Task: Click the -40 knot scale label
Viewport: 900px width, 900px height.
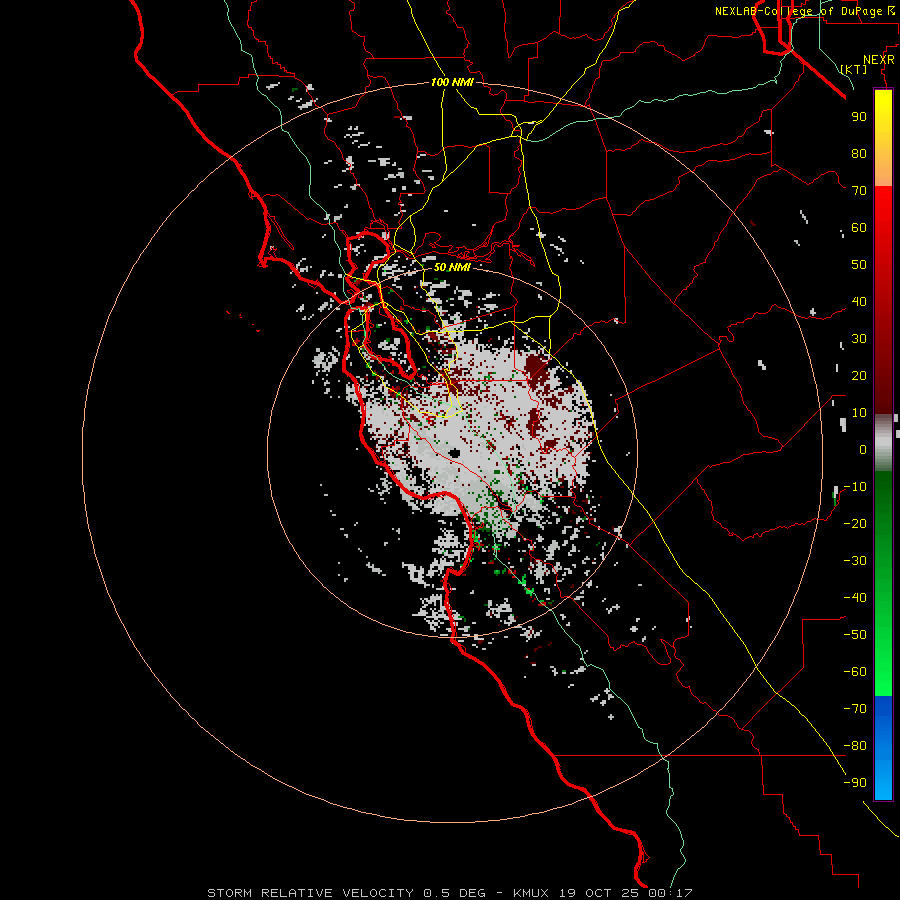Action: [855, 598]
